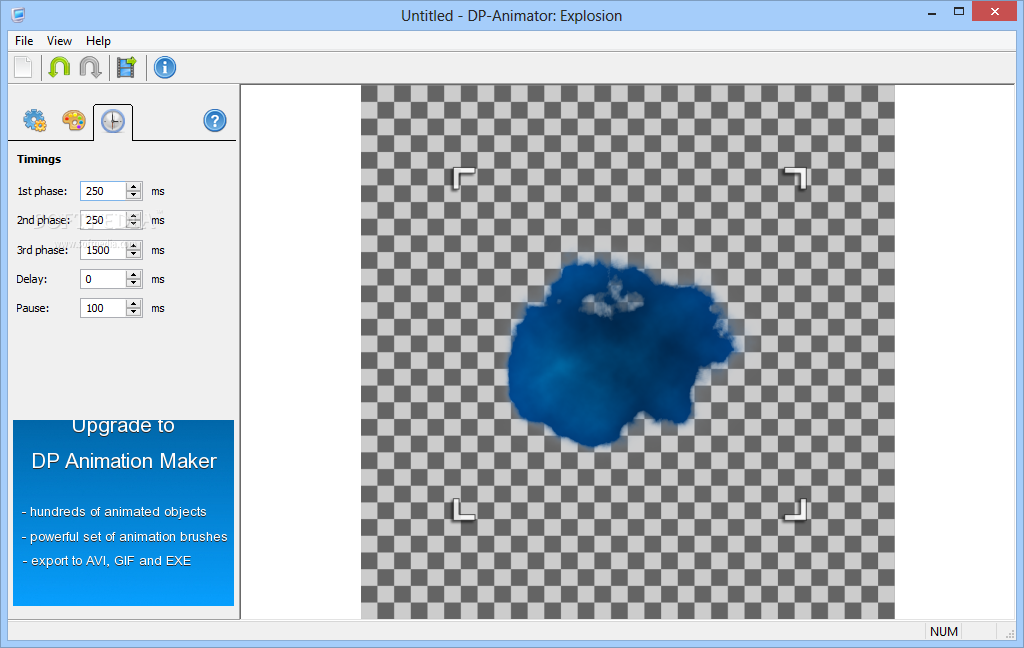Click the Pause value field
The height and width of the screenshot is (648, 1024).
tap(103, 308)
